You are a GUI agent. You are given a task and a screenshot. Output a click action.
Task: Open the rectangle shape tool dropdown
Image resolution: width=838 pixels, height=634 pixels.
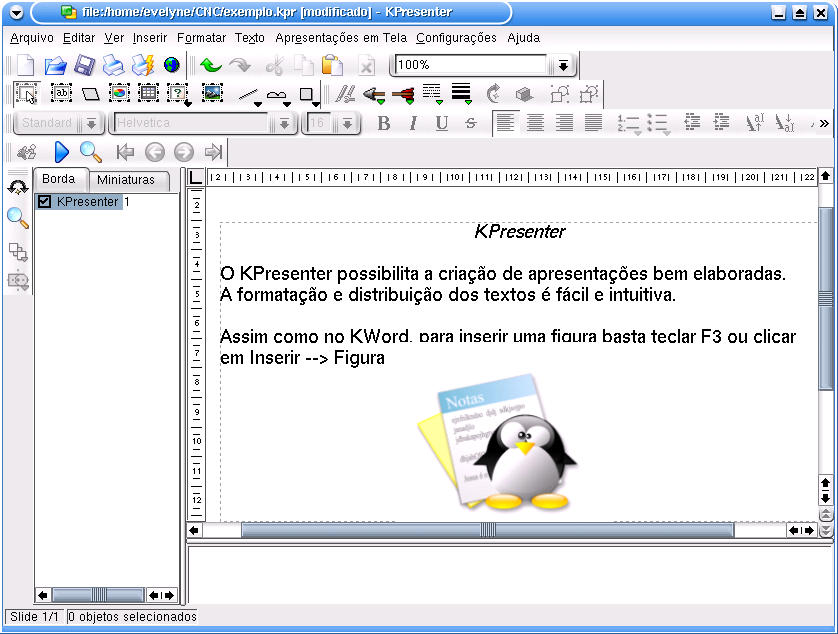click(316, 104)
